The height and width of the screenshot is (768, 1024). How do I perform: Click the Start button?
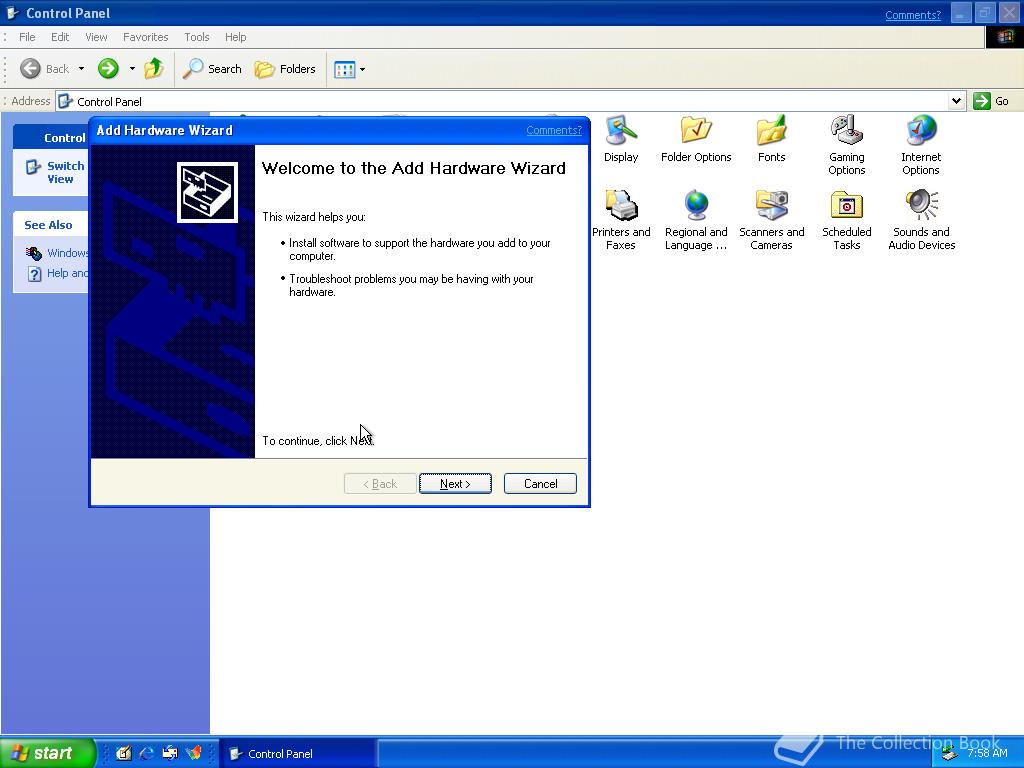47,753
